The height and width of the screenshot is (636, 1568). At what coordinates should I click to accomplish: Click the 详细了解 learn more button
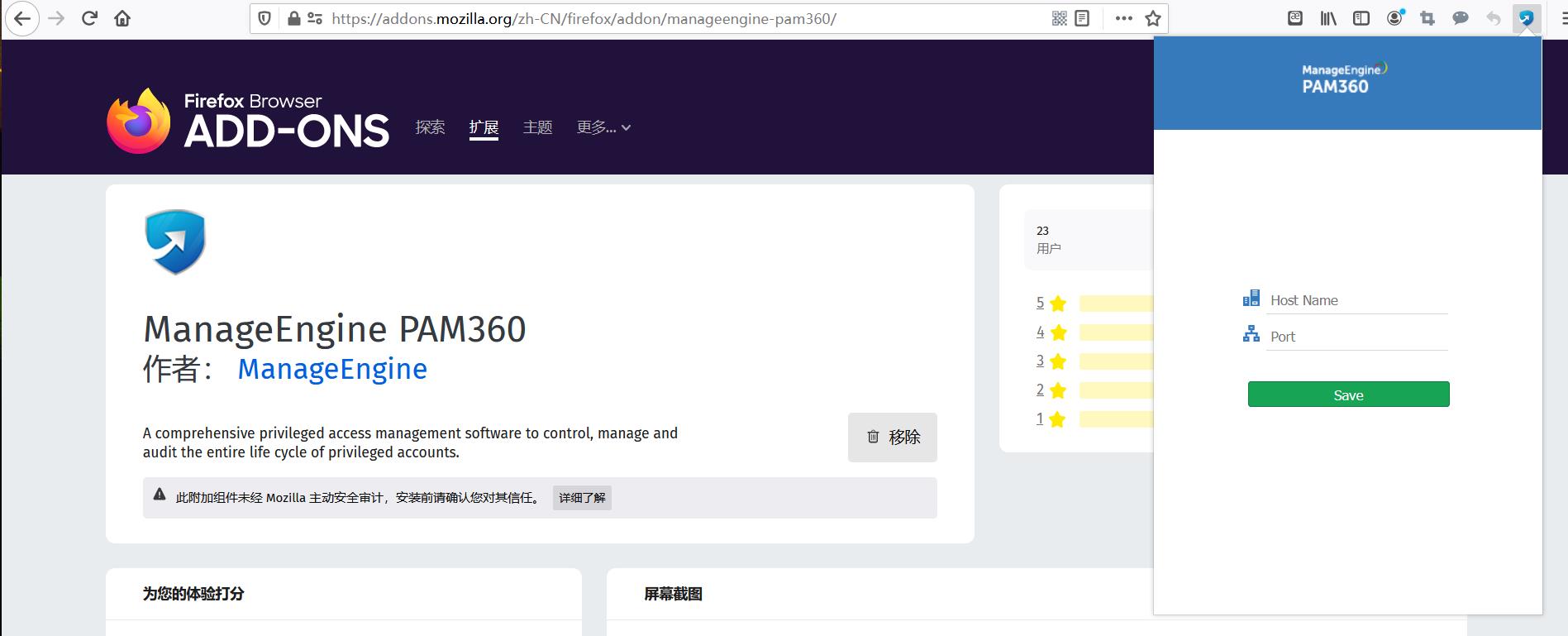point(582,498)
